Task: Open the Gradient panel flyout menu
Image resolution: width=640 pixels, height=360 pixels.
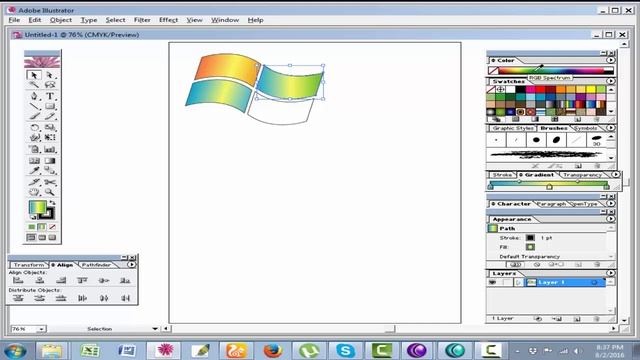Action: tap(616, 175)
